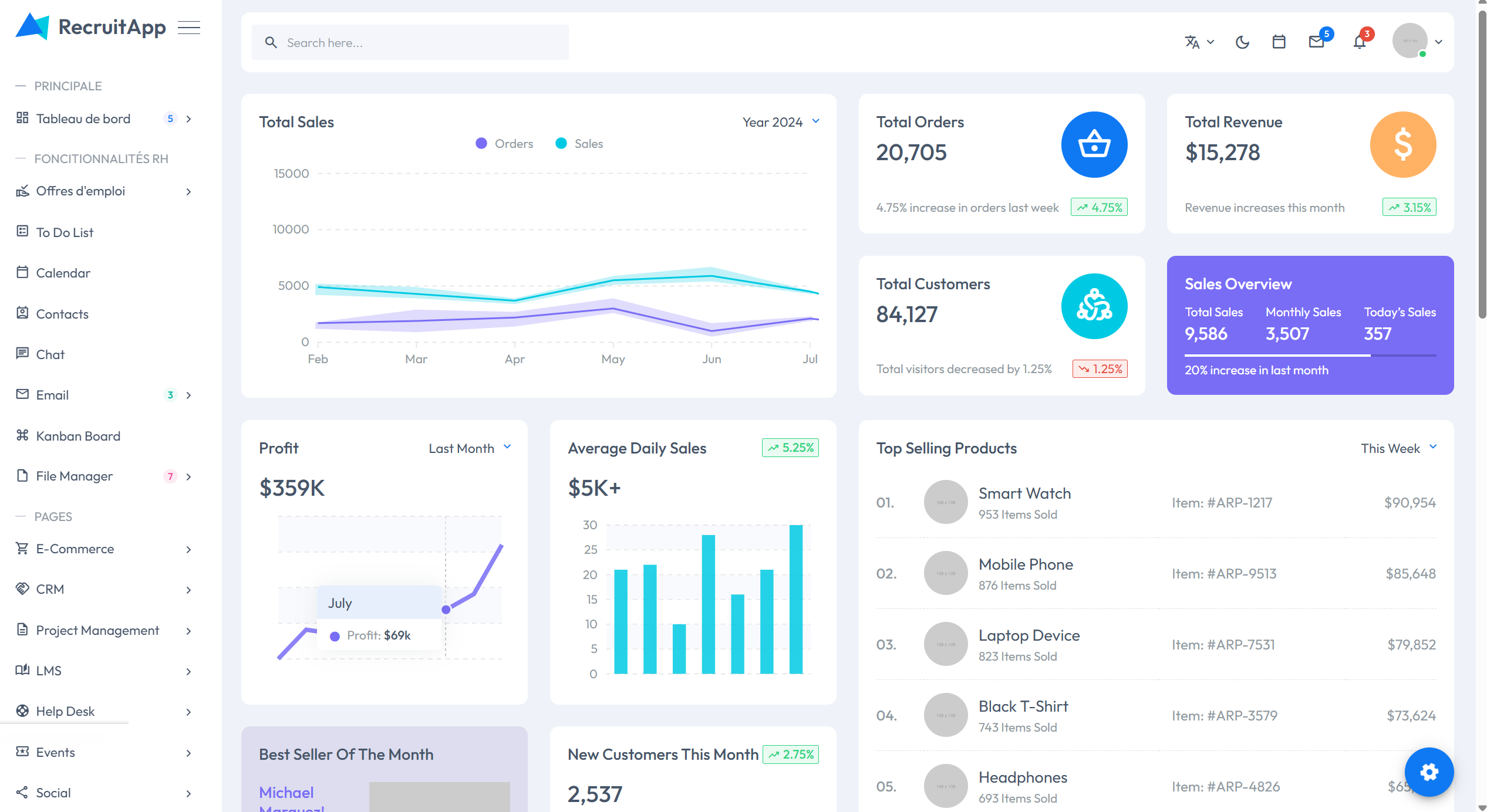This screenshot has height=812, width=1487.
Task: Toggle dark mode moon icon
Action: coord(1242,42)
